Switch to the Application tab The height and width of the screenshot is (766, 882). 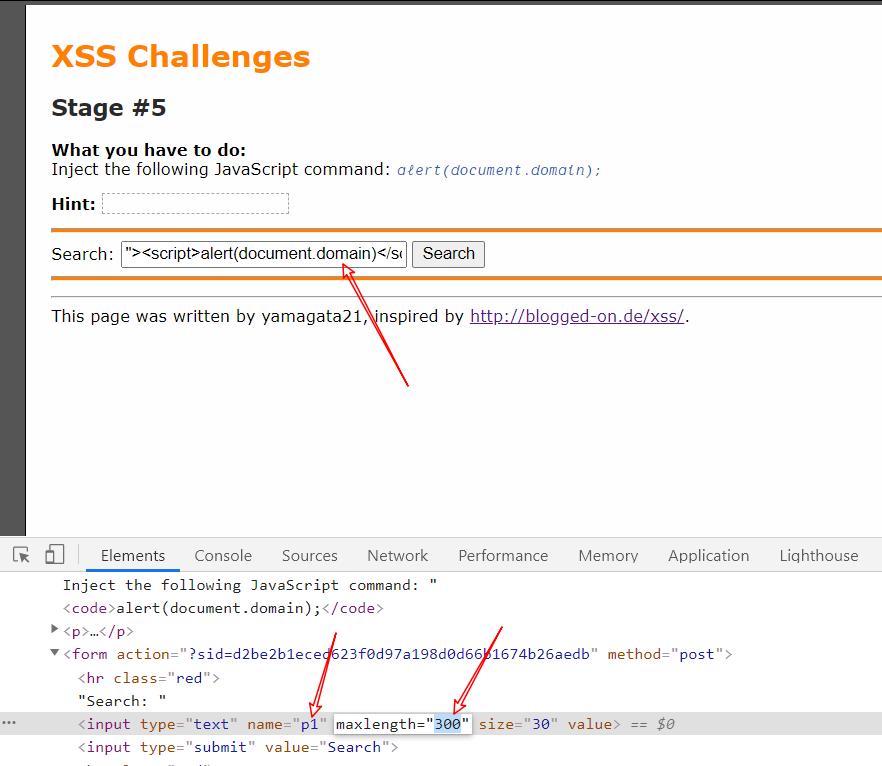tap(709, 556)
